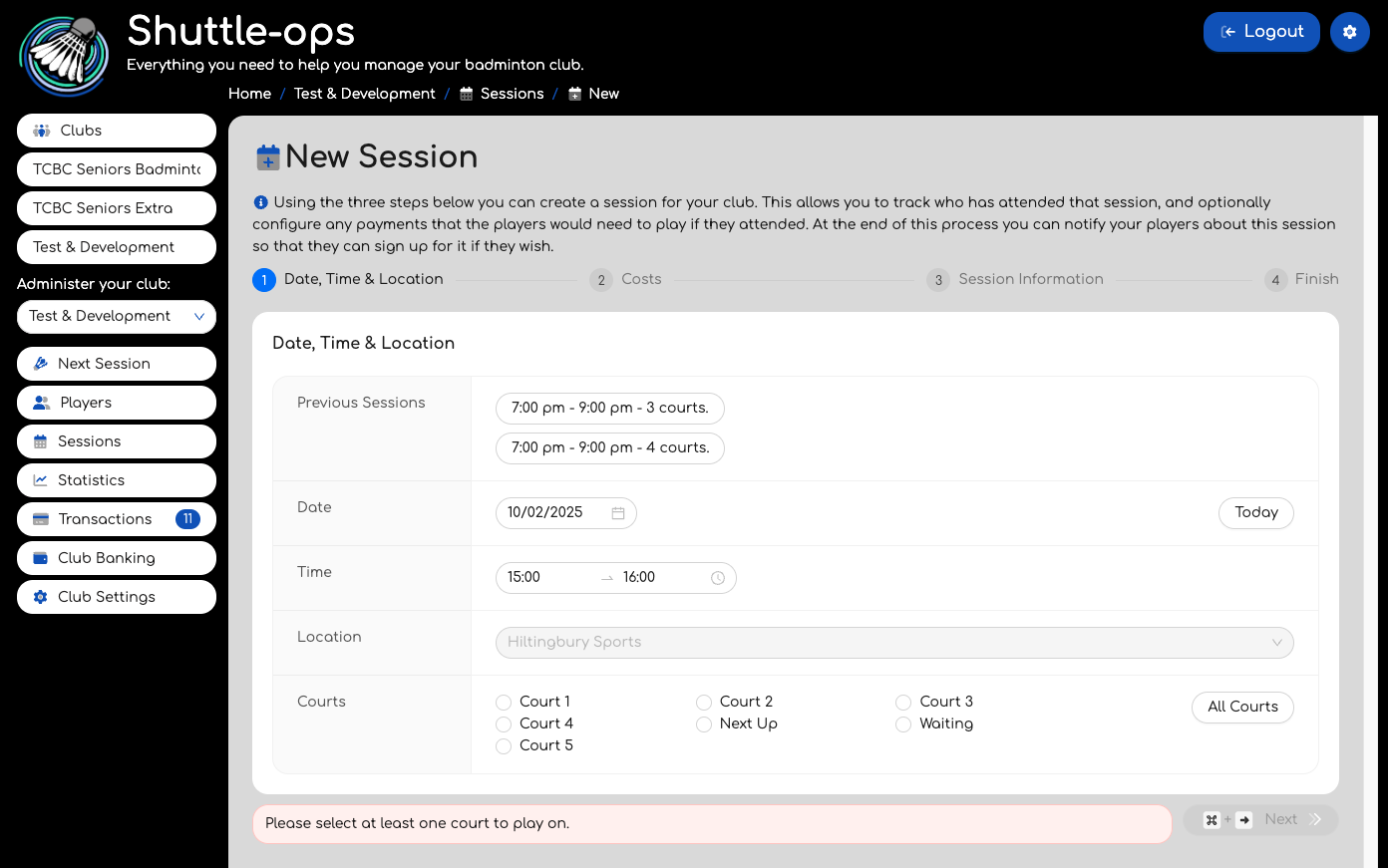
Task: Open Statistics from the sidebar
Action: coord(117,480)
